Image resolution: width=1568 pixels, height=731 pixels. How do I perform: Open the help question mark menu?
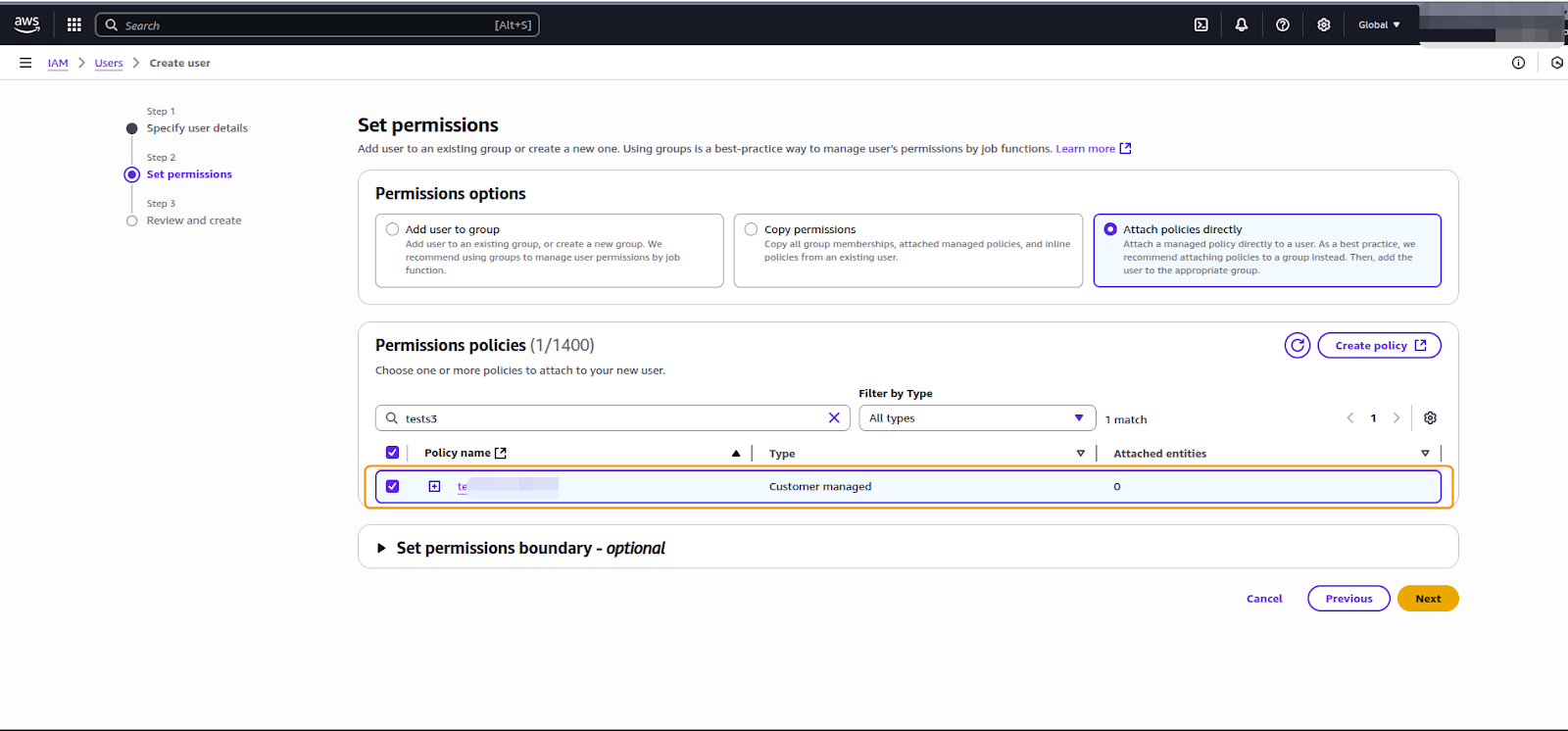(1283, 24)
